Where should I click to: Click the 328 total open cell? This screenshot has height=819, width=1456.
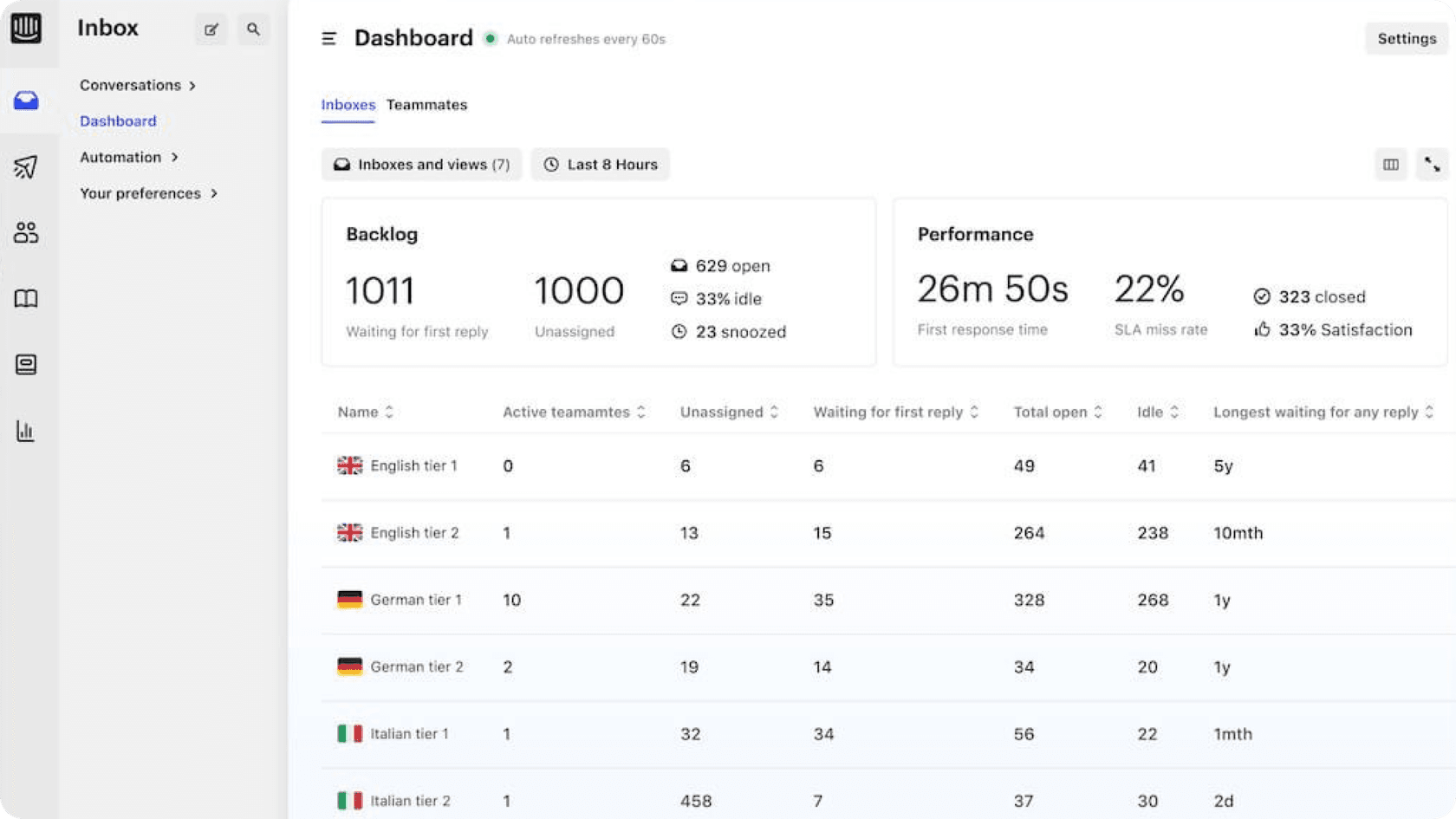click(x=1029, y=600)
